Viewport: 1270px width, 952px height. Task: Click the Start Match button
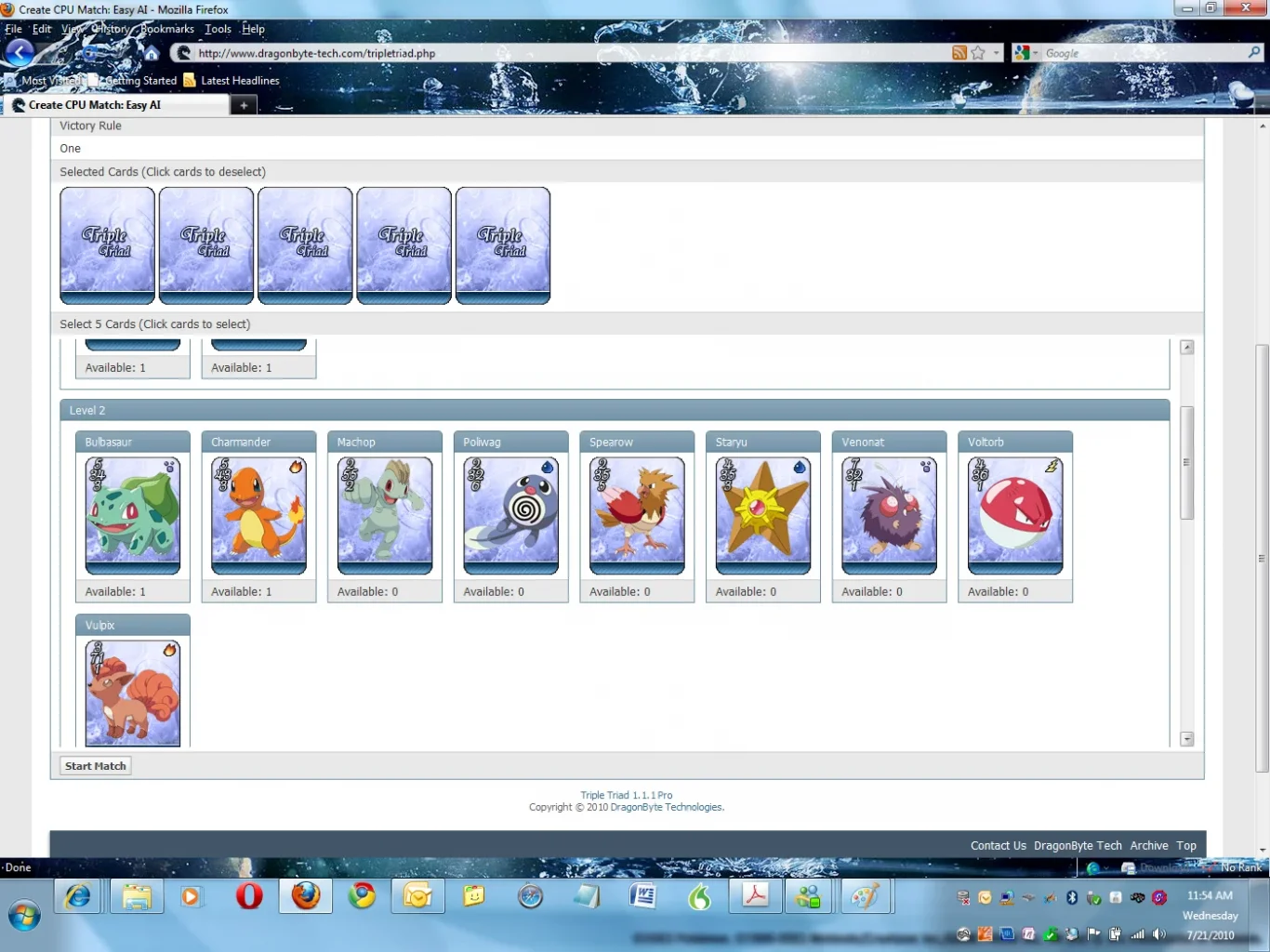(96, 766)
